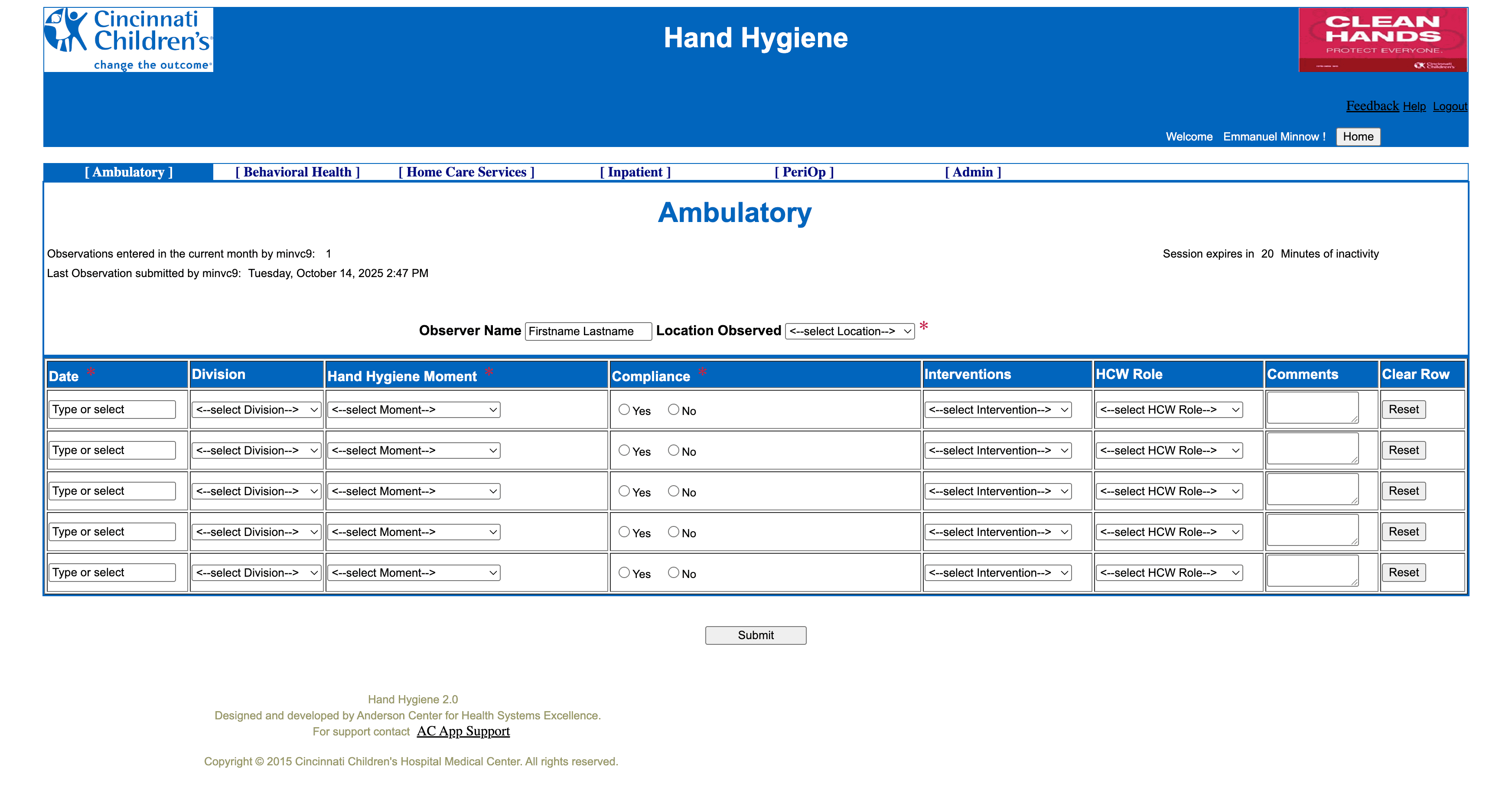
Task: Click the Cincinnati Children's logo
Action: [x=129, y=40]
